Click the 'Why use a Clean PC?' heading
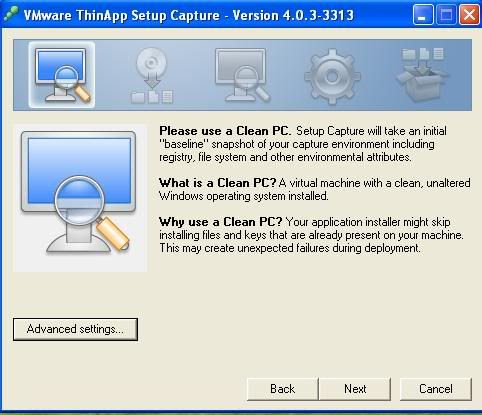This screenshot has width=482, height=415. (x=221, y=222)
